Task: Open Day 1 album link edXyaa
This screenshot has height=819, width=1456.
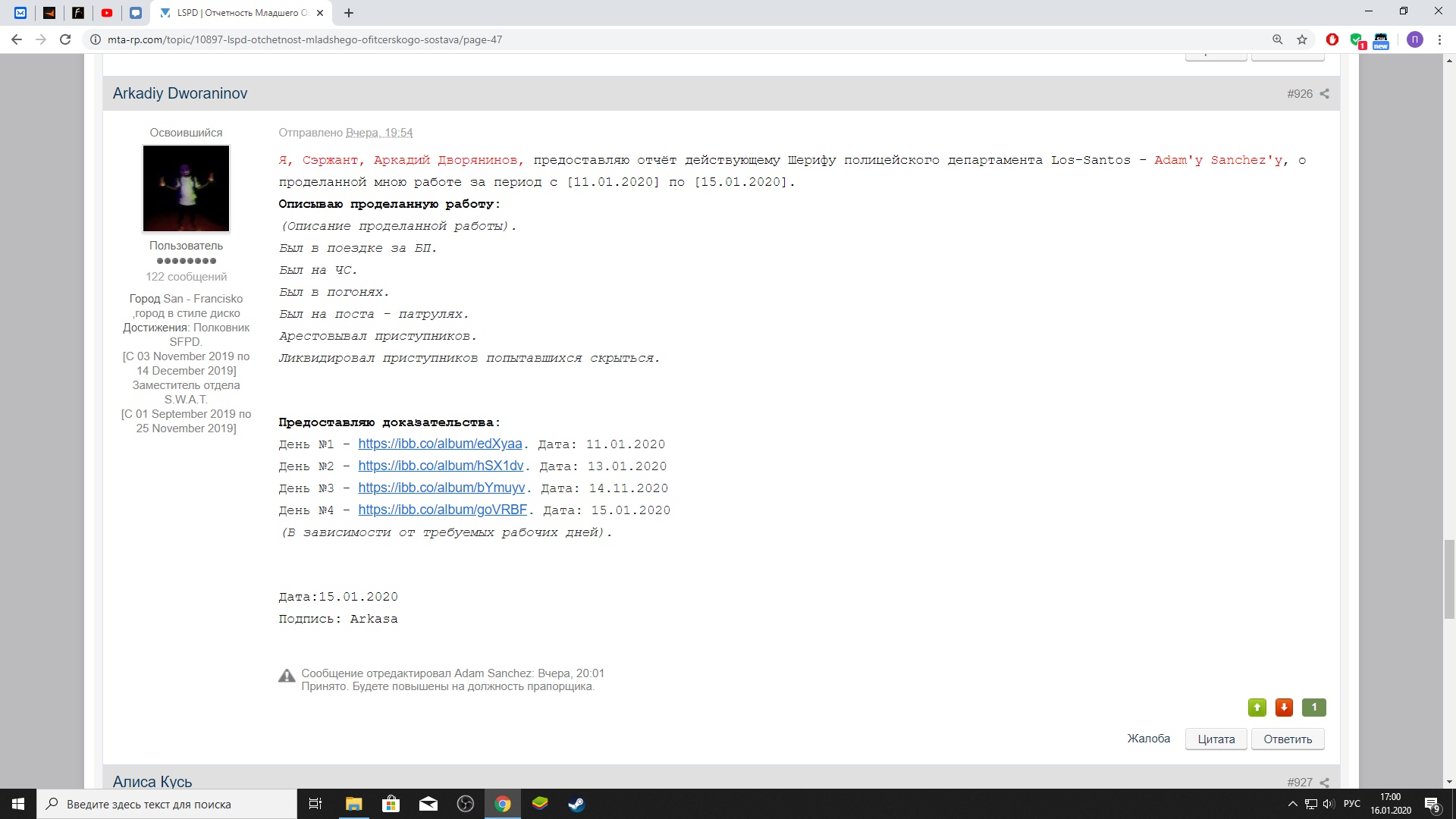Action: pyautogui.click(x=440, y=444)
